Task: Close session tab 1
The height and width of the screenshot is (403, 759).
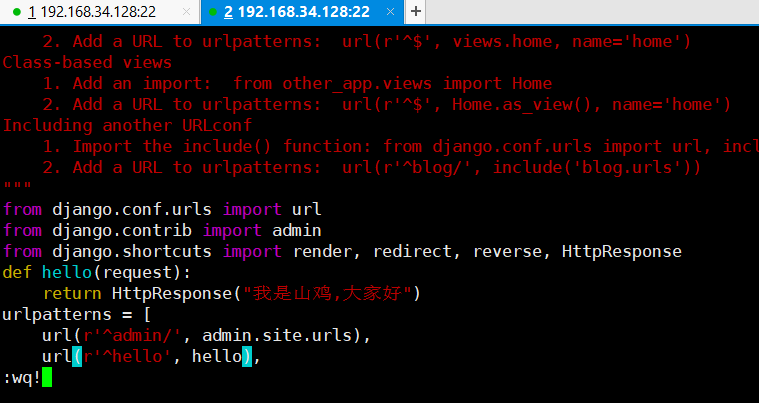Action: point(186,12)
